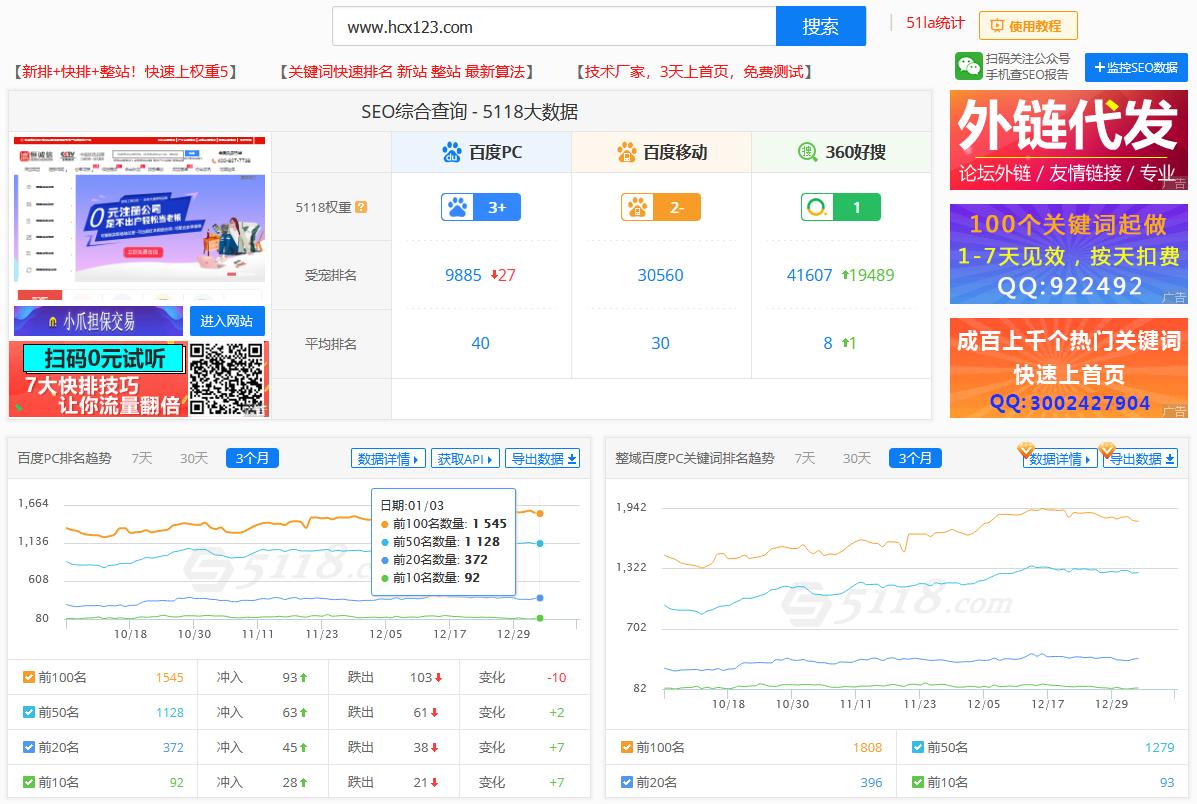
Task: Click the 5118 weight question mark icon
Action: tap(361, 207)
